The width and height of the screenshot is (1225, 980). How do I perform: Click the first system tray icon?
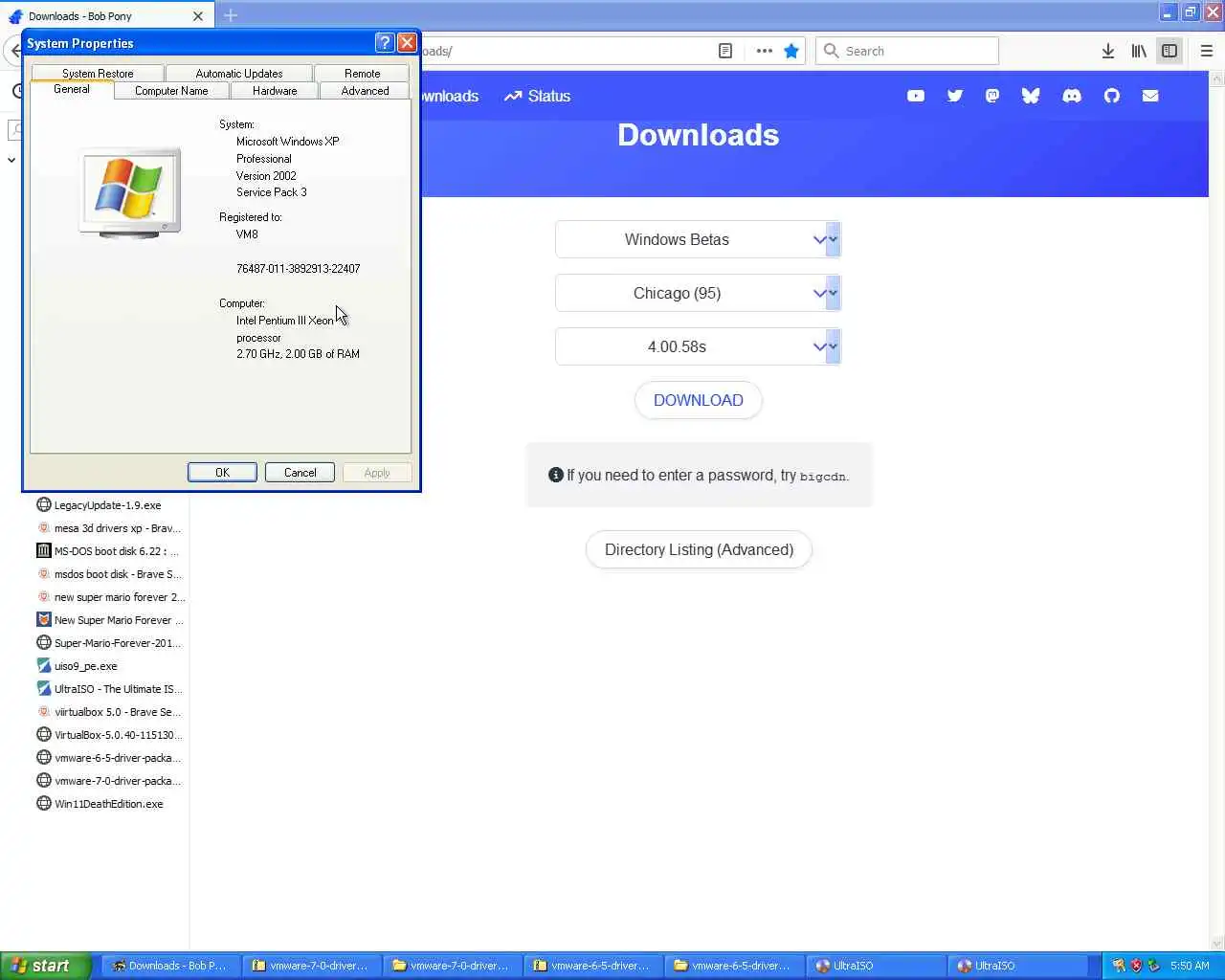pos(1118,966)
